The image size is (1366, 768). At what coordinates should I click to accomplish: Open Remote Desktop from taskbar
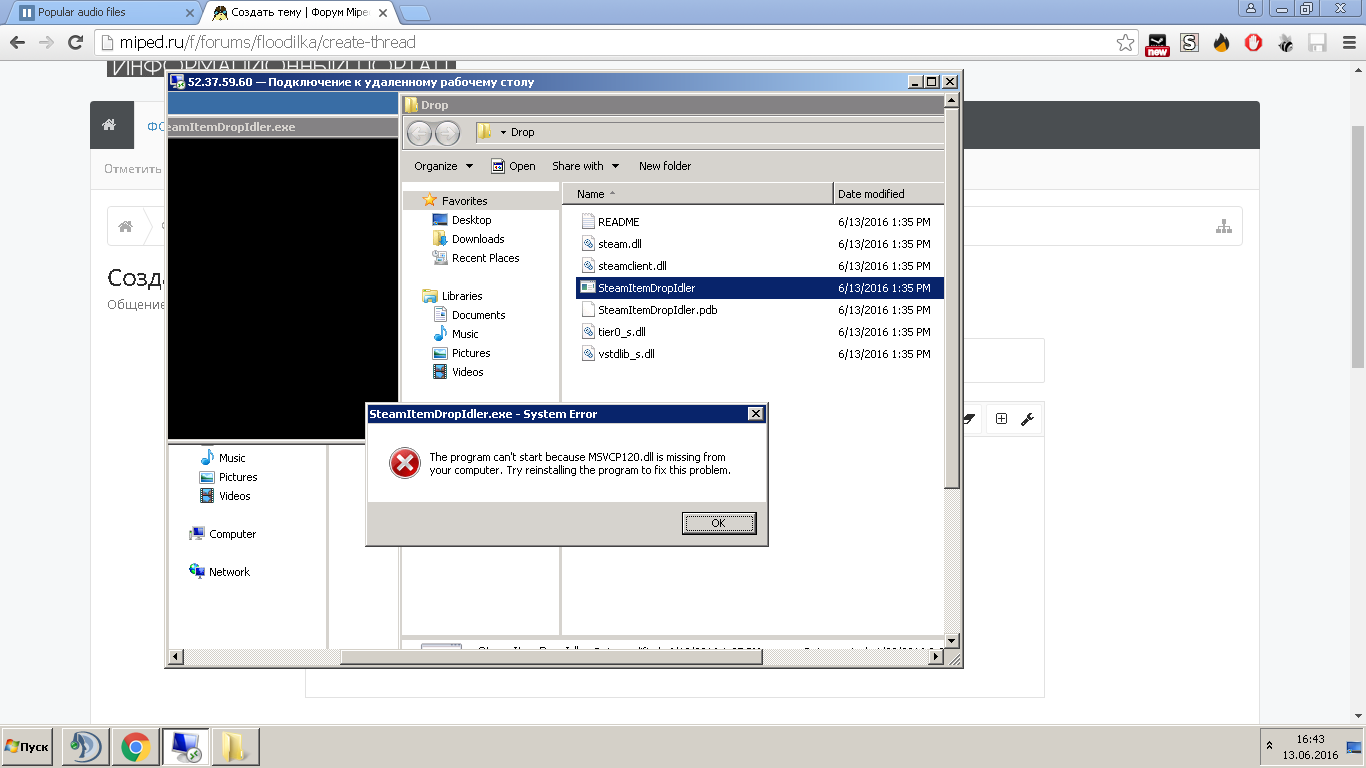[186, 746]
